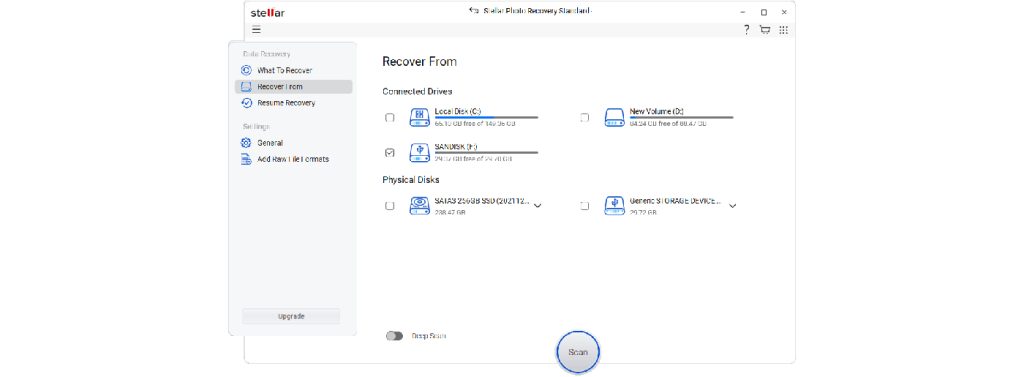1024x377 pixels.
Task: Minimize the Stellar Photo Recovery window
Action: pos(743,12)
